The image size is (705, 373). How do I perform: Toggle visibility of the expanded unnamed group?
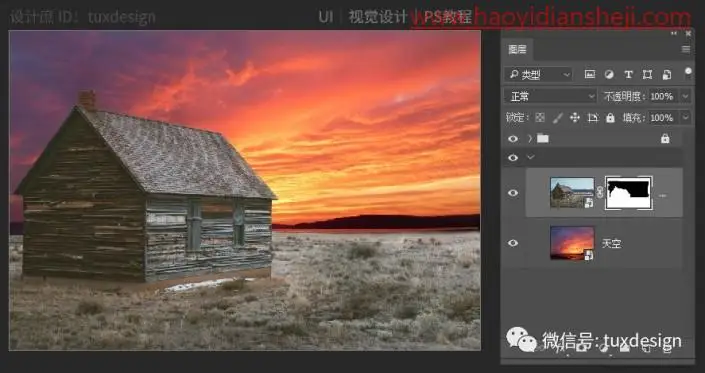(x=513, y=158)
